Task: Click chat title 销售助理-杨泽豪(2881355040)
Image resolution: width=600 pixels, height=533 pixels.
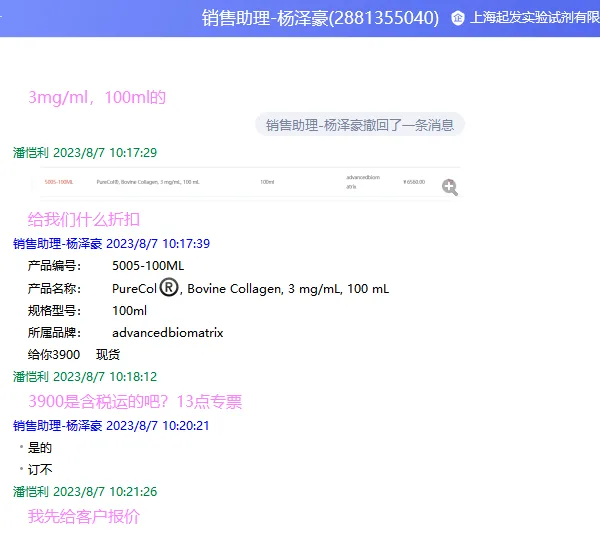Action: (x=320, y=18)
